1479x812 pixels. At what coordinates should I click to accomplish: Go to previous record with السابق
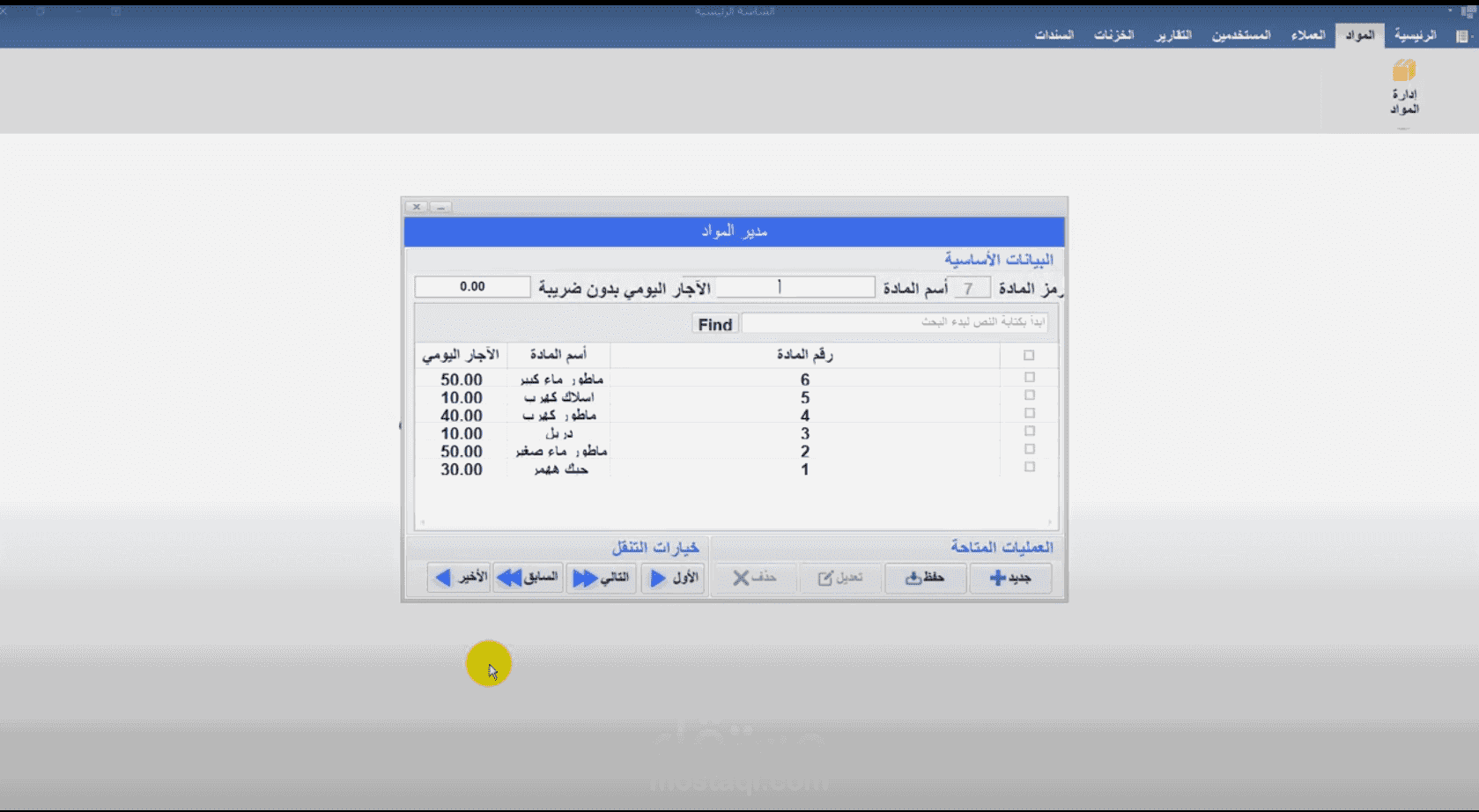[528, 578]
